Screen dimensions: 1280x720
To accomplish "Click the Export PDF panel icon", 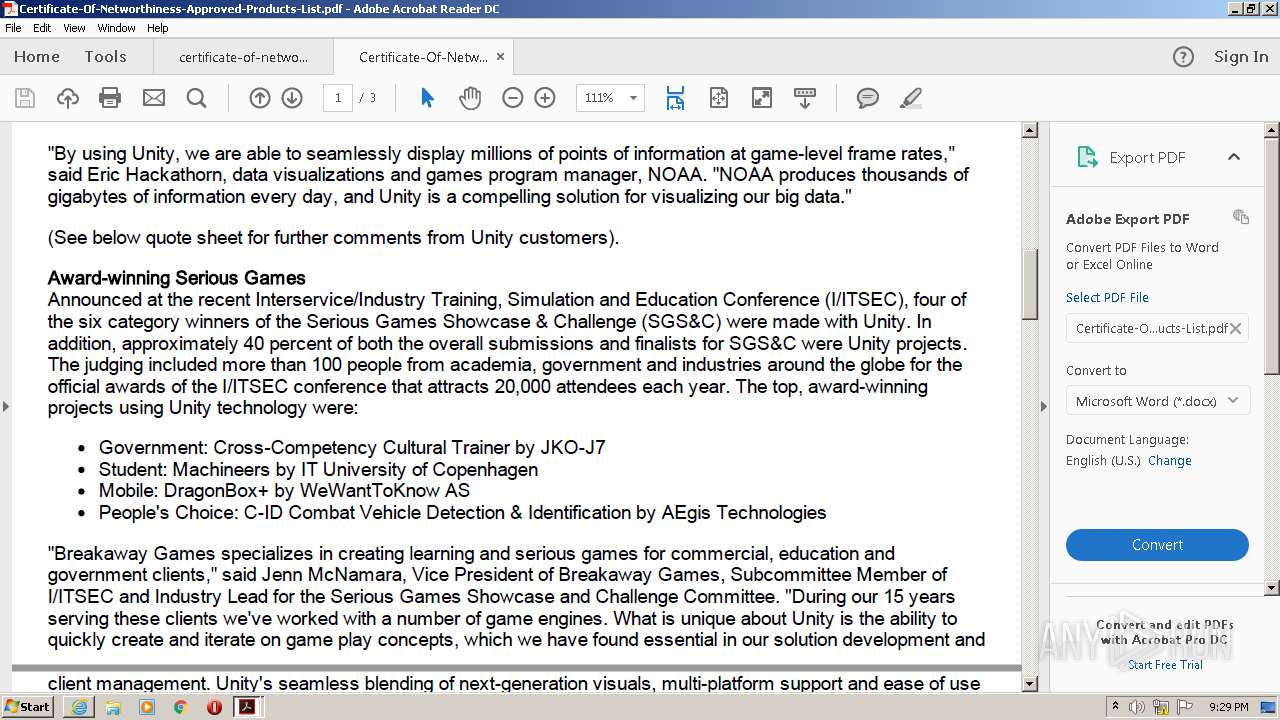I will tap(1086, 157).
